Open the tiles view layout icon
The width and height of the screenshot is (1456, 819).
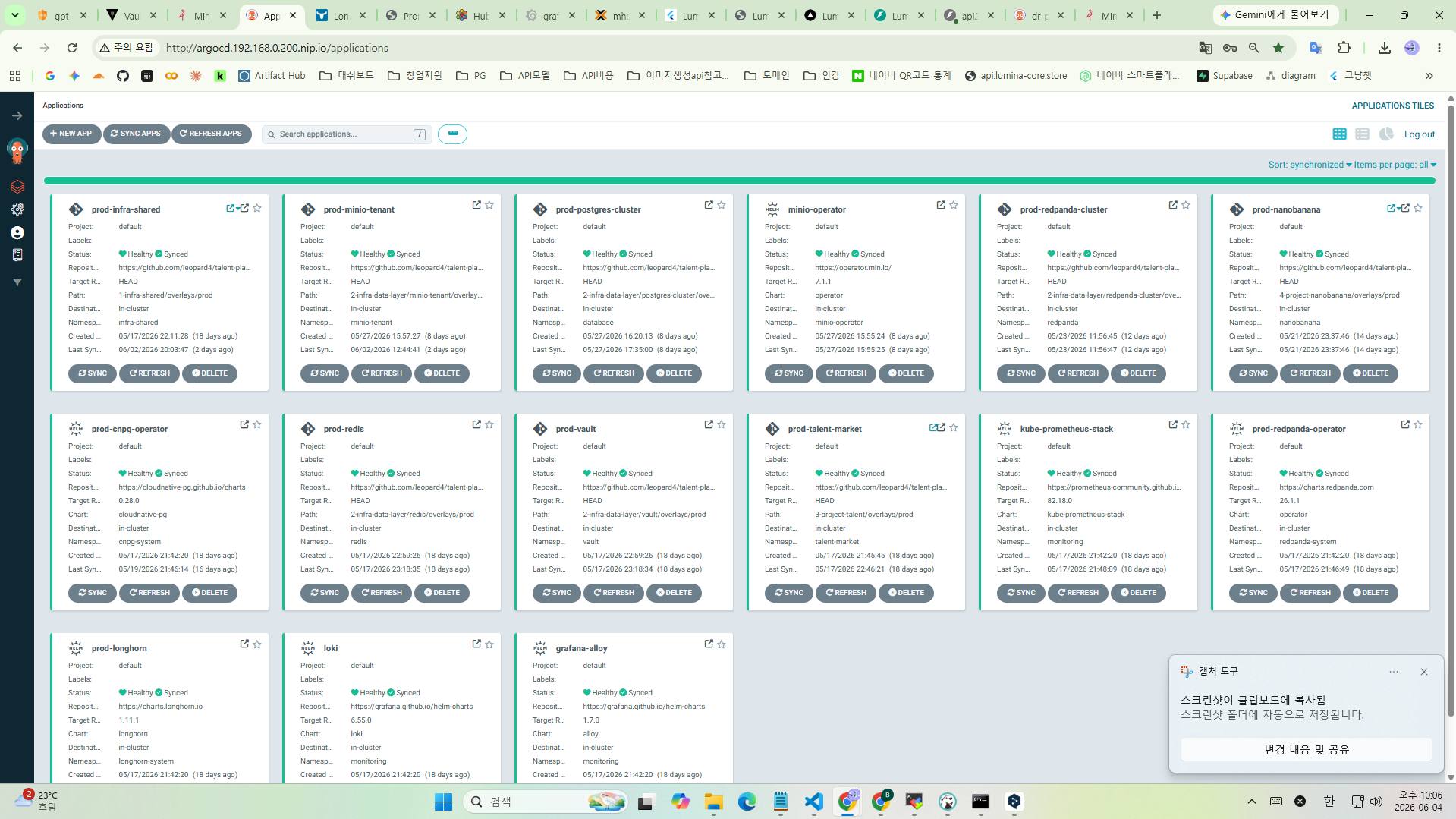point(1339,134)
